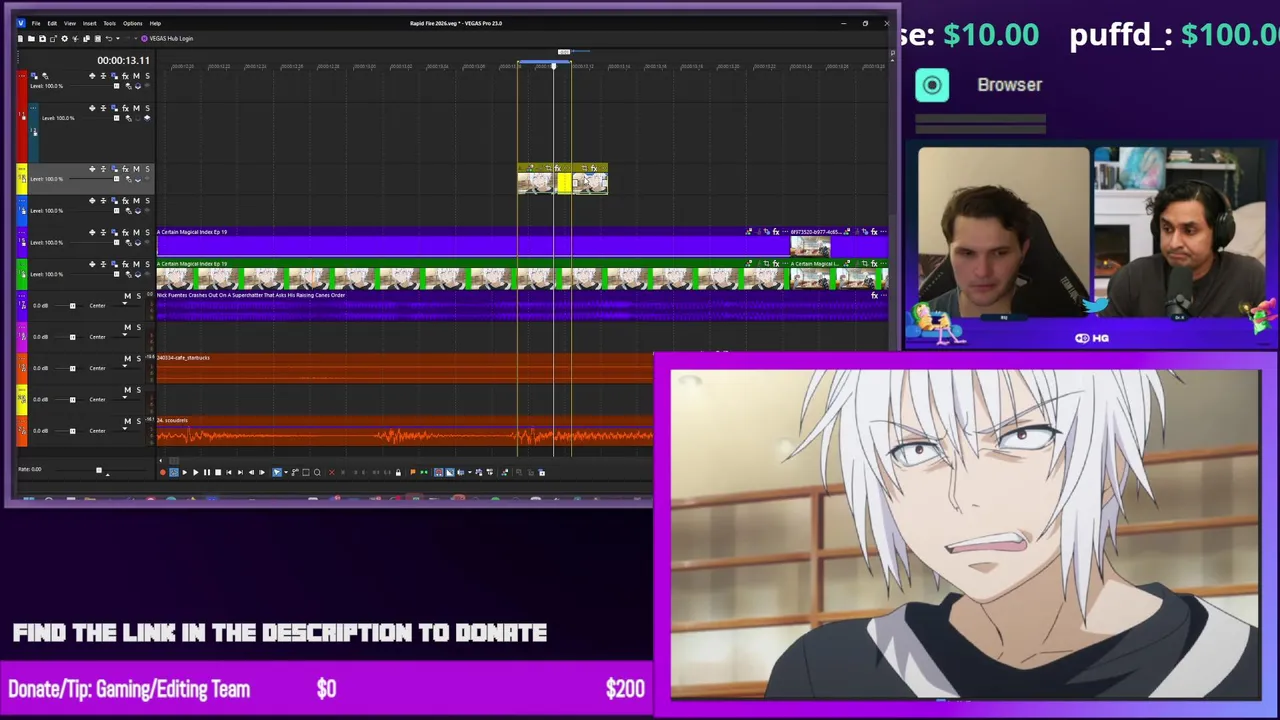The height and width of the screenshot is (720, 1280).
Task: Insert a region with green markers icon
Action: point(424,472)
